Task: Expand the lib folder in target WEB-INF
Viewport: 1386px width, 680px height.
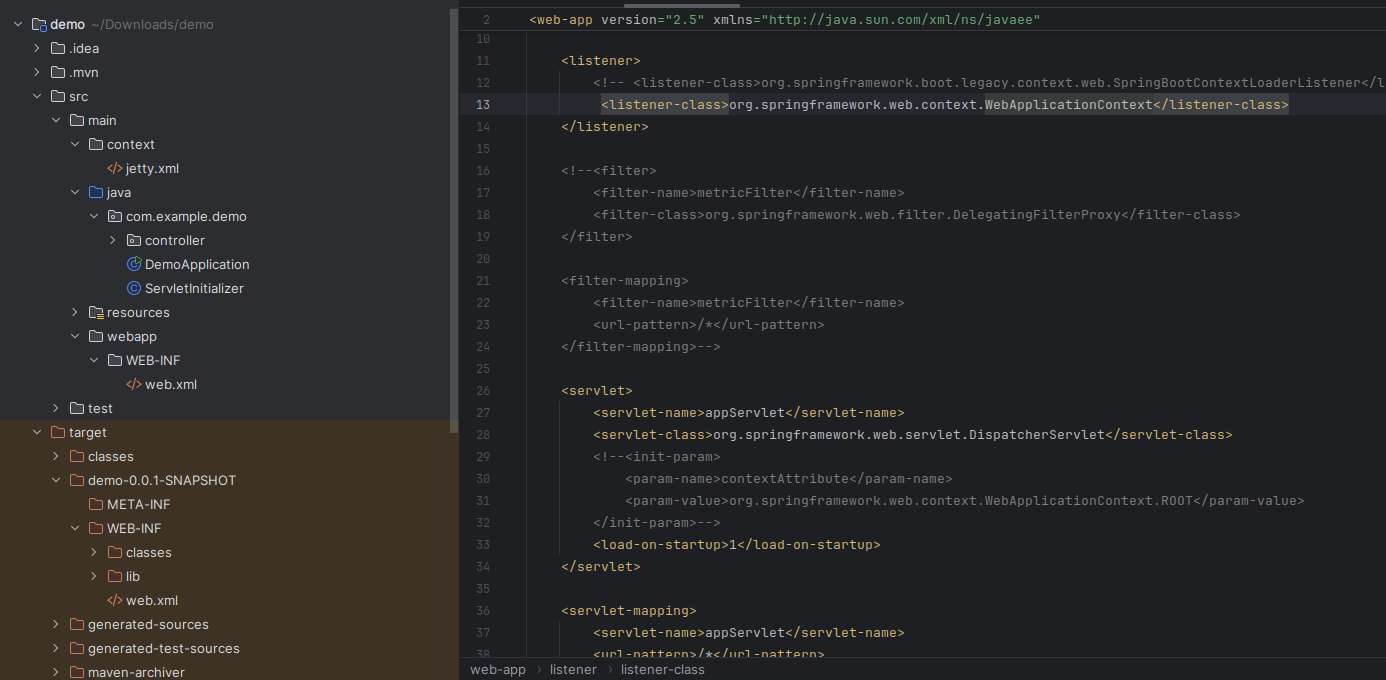Action: (94, 577)
